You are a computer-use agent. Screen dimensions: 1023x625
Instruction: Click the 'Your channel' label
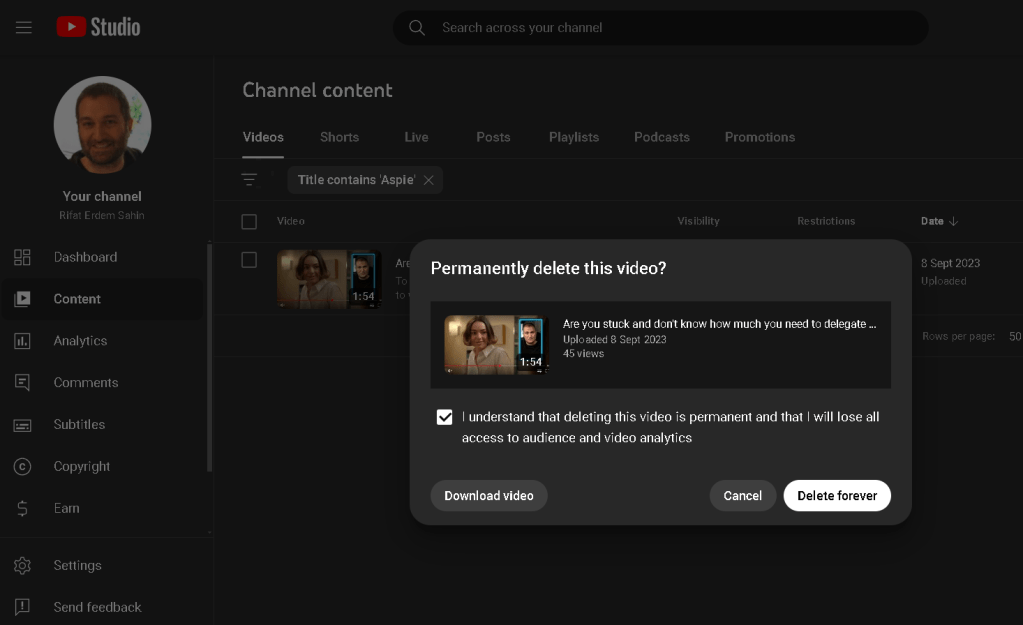point(102,196)
